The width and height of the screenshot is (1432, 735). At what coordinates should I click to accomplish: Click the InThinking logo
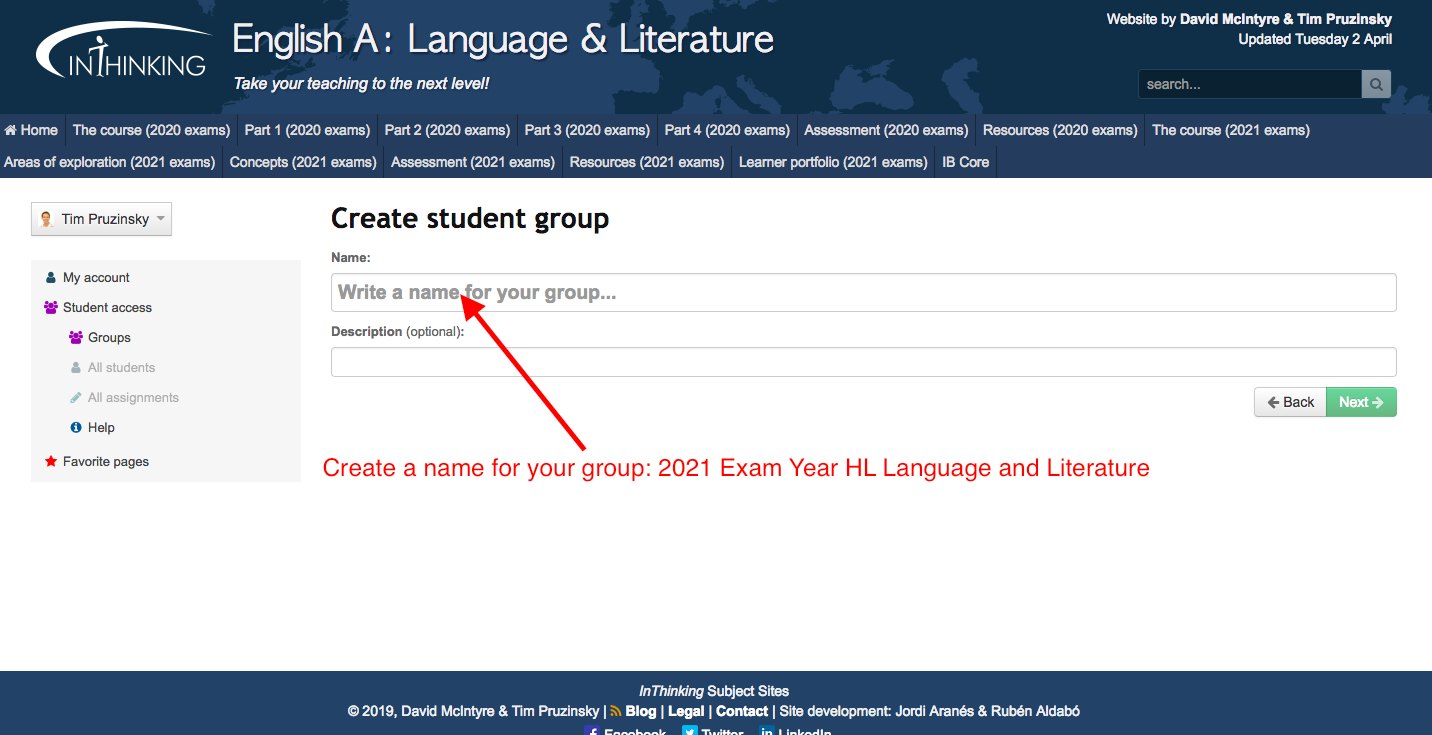pyautogui.click(x=124, y=54)
